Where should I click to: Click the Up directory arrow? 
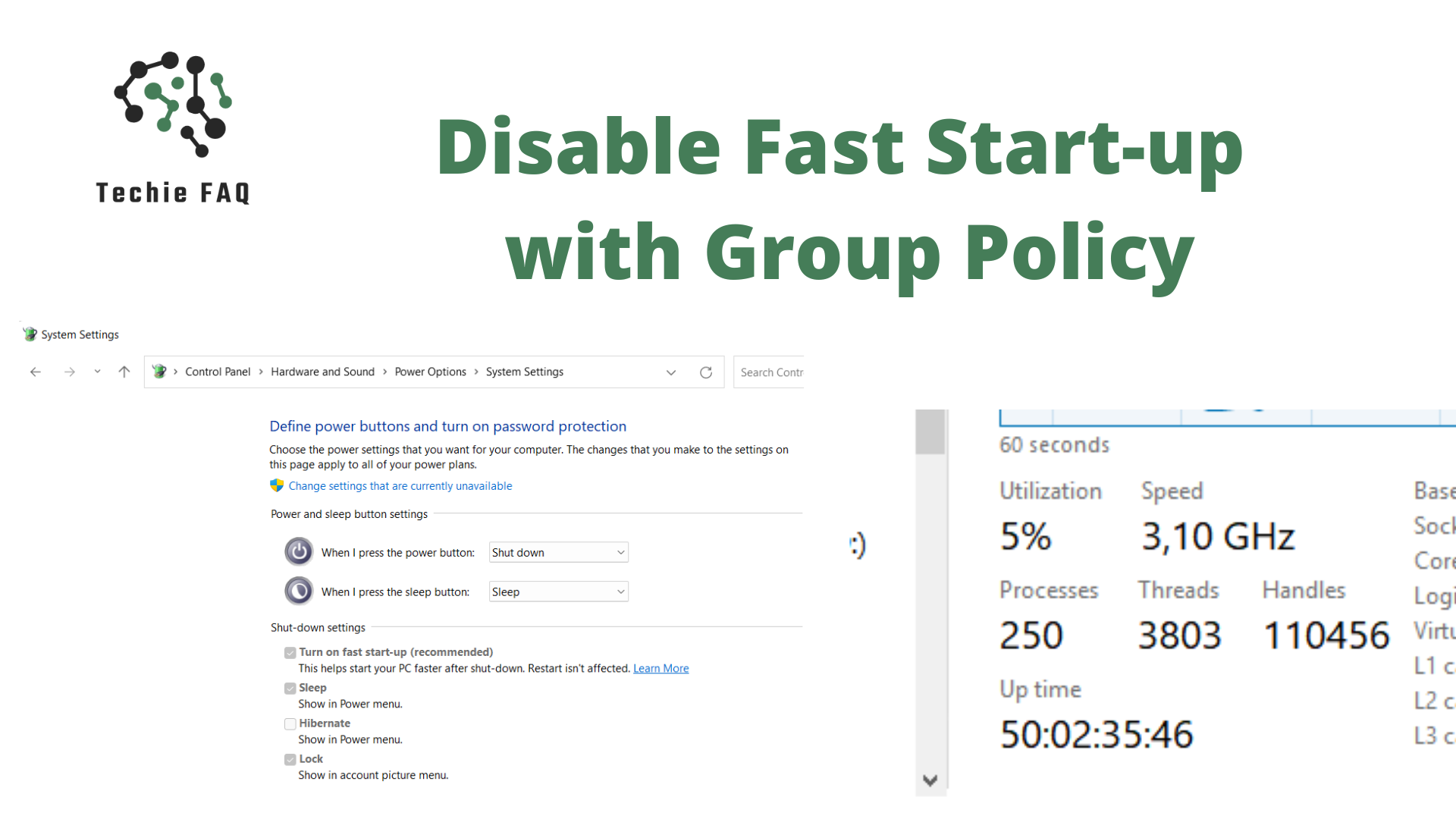pos(124,372)
